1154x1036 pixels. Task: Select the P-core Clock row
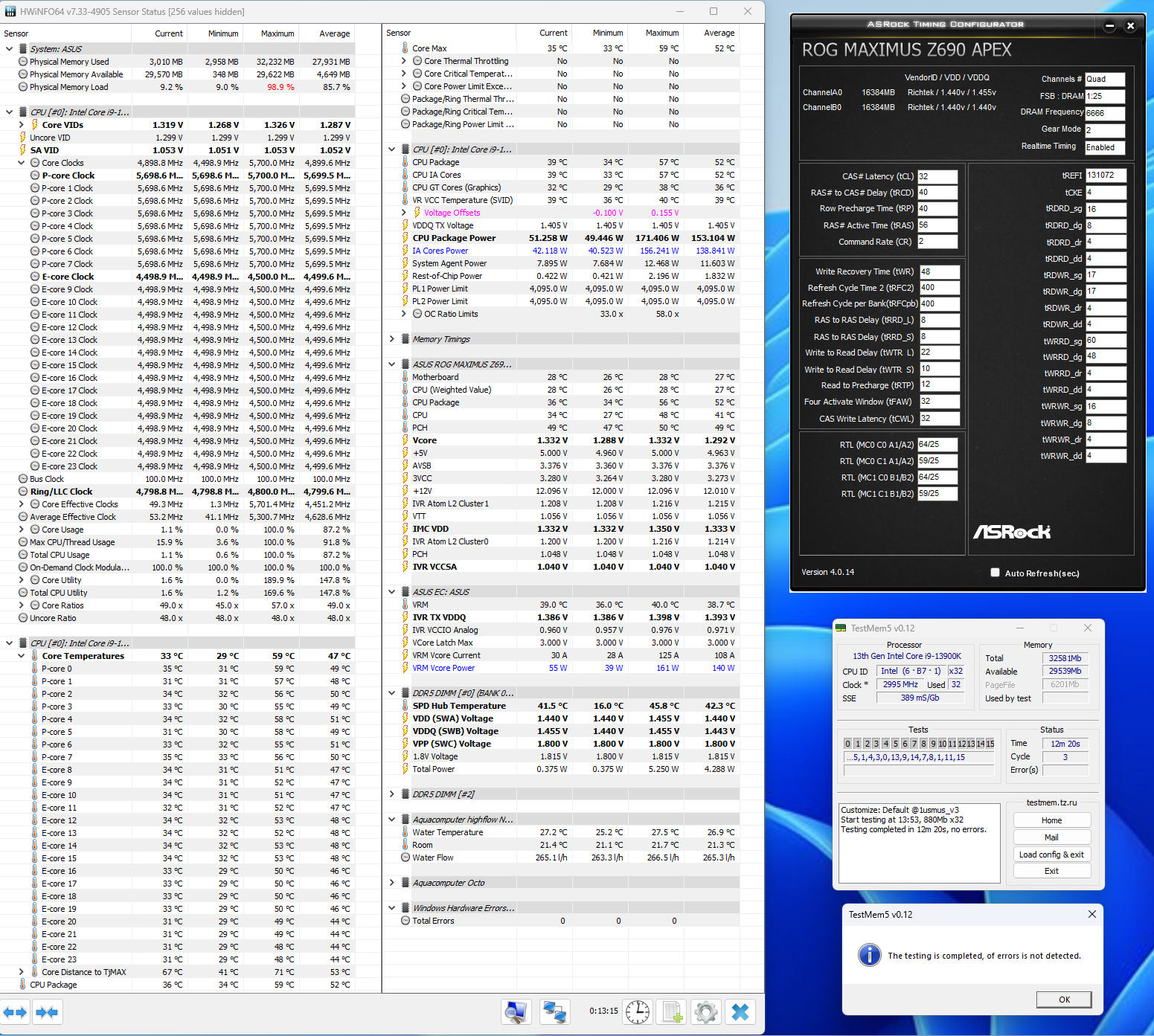(x=178, y=176)
